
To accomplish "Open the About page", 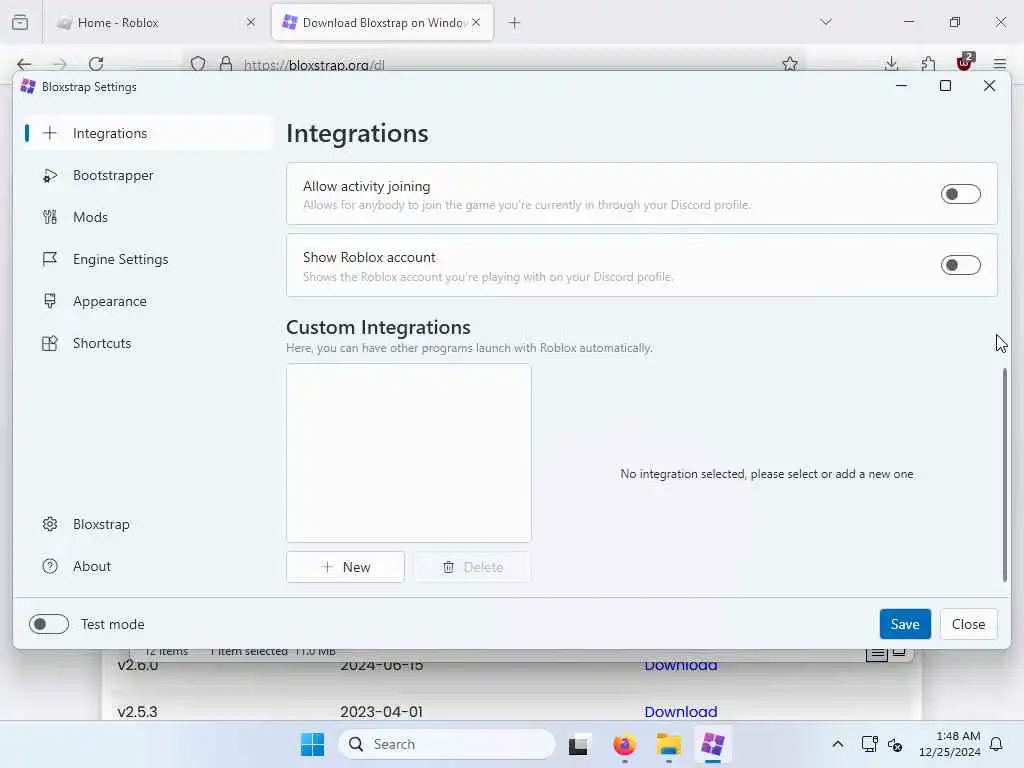I will 148,566.
